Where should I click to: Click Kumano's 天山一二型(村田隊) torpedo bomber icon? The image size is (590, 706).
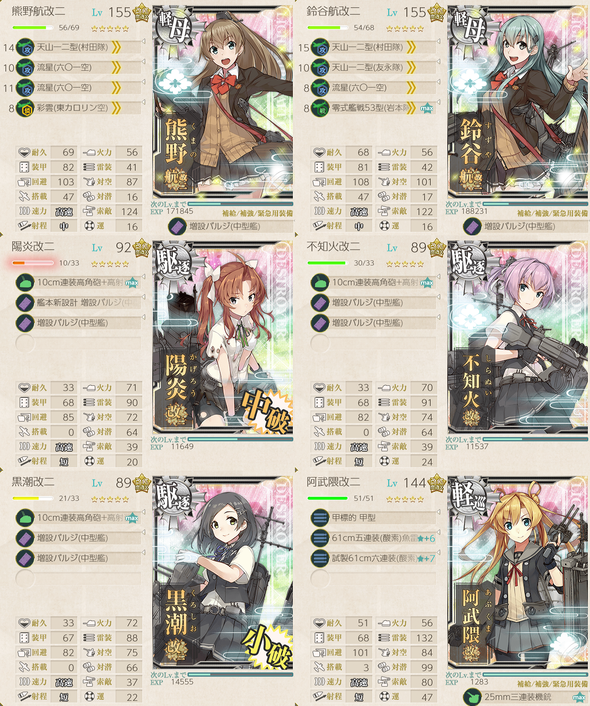pos(25,47)
